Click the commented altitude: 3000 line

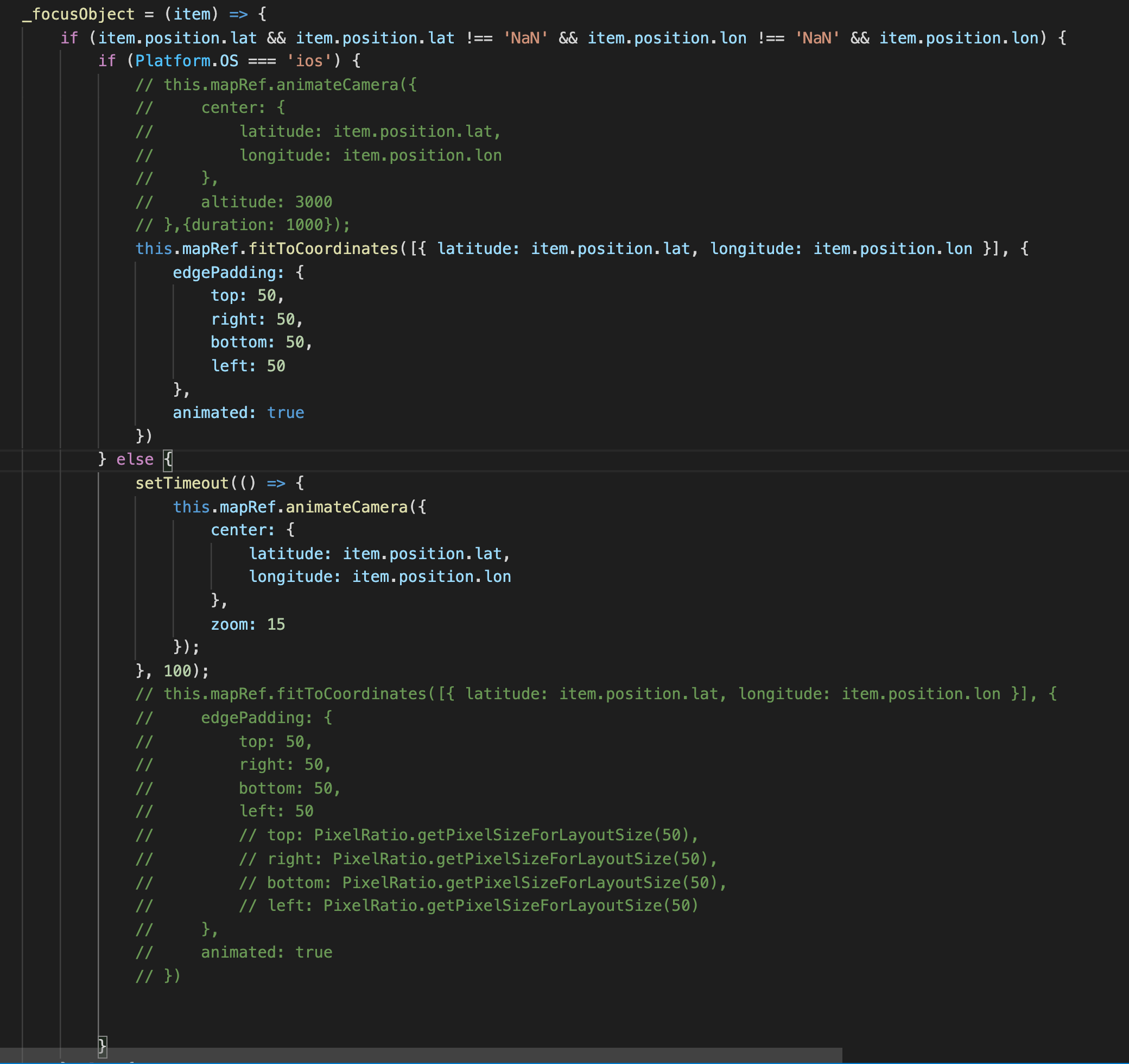point(267,201)
